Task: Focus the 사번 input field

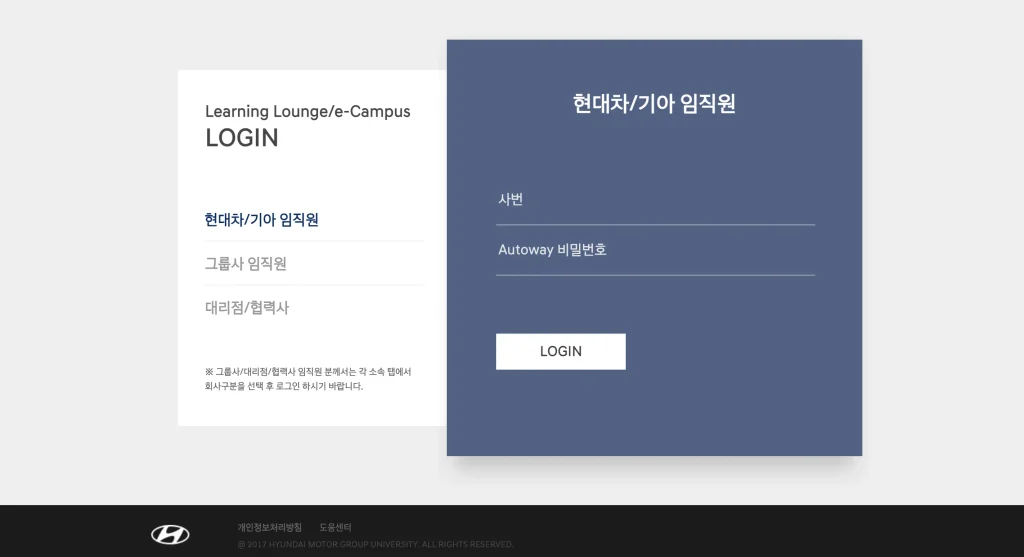Action: [x=655, y=200]
